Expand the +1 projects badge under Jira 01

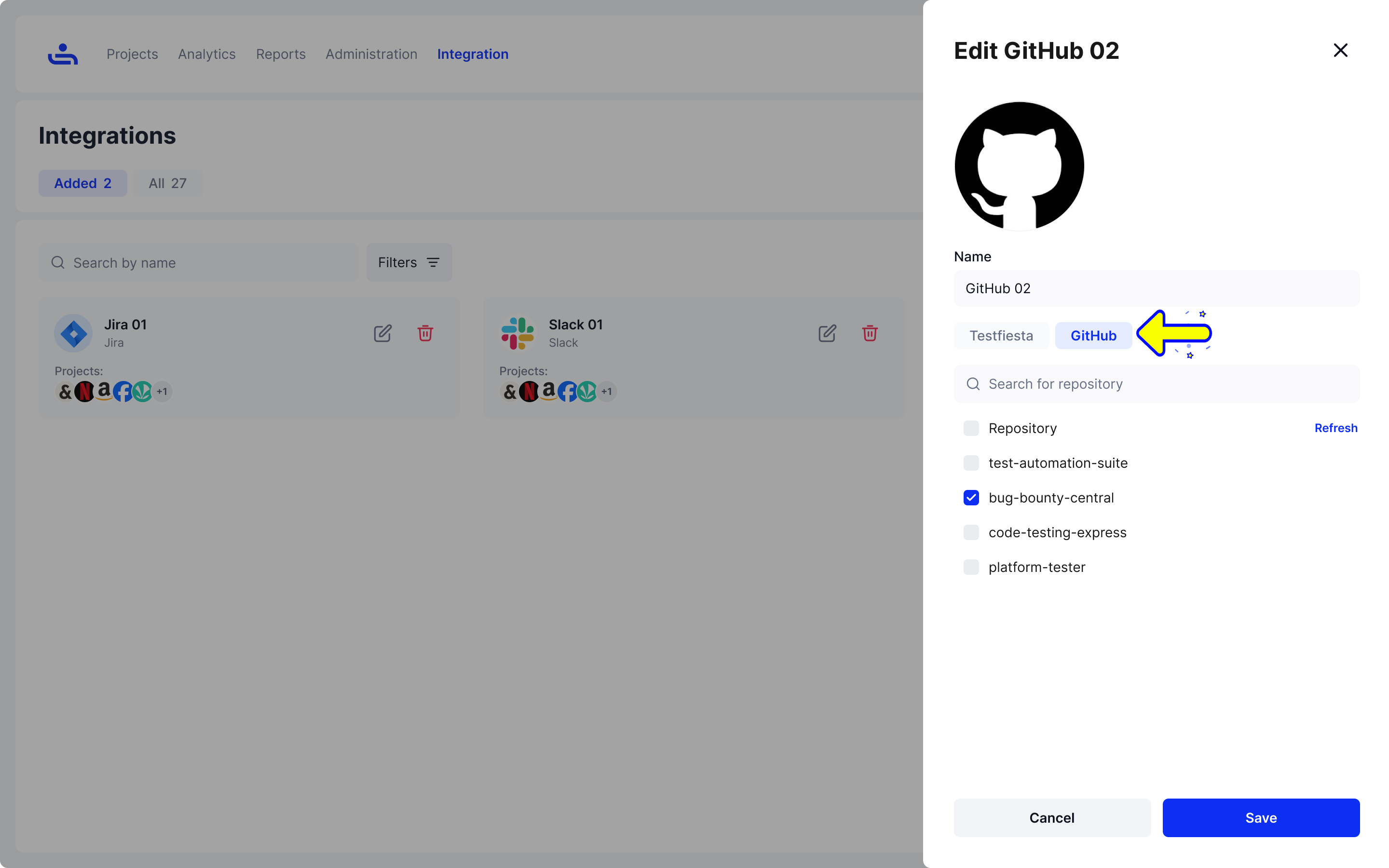point(162,392)
